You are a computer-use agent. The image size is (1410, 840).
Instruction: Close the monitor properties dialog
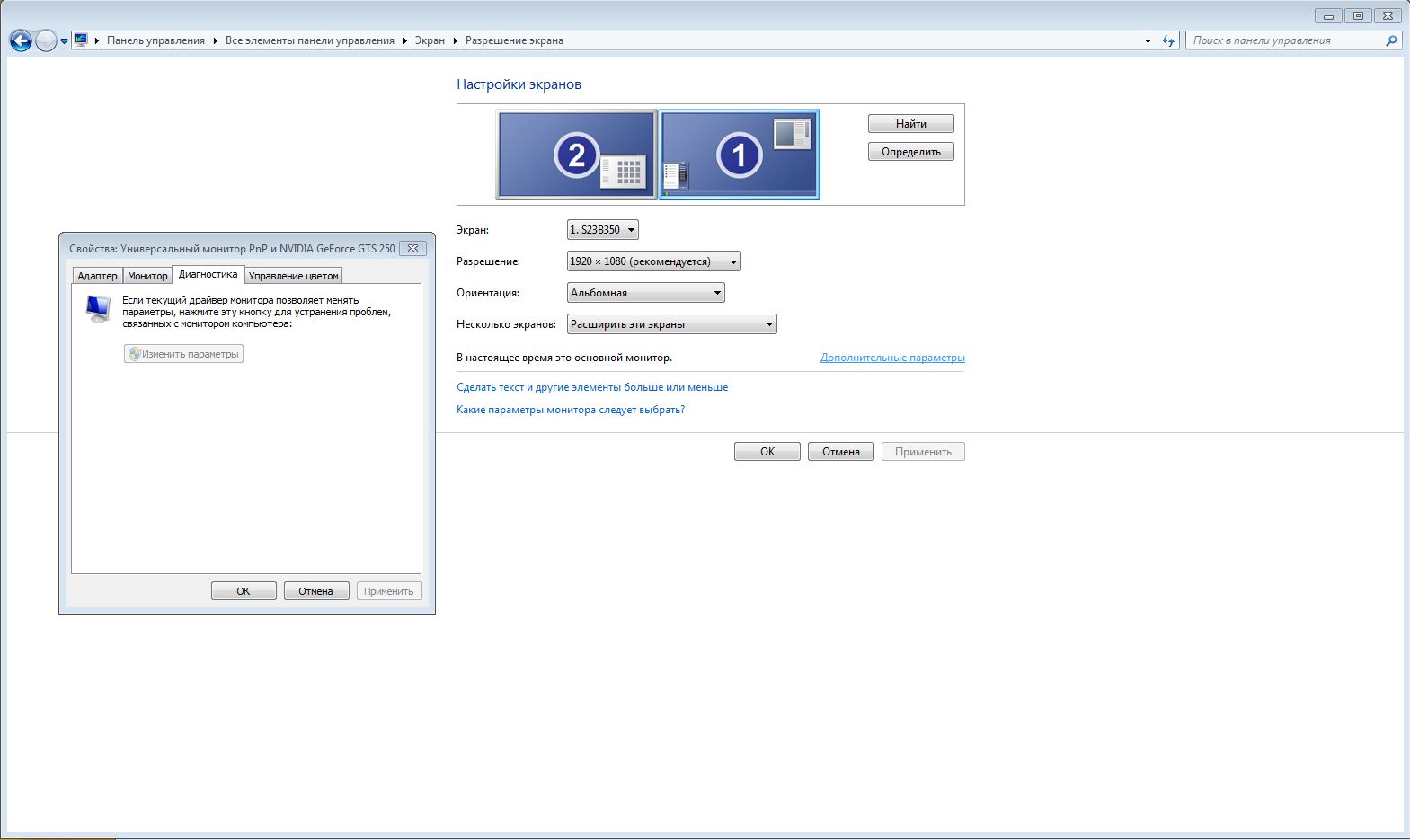(412, 249)
